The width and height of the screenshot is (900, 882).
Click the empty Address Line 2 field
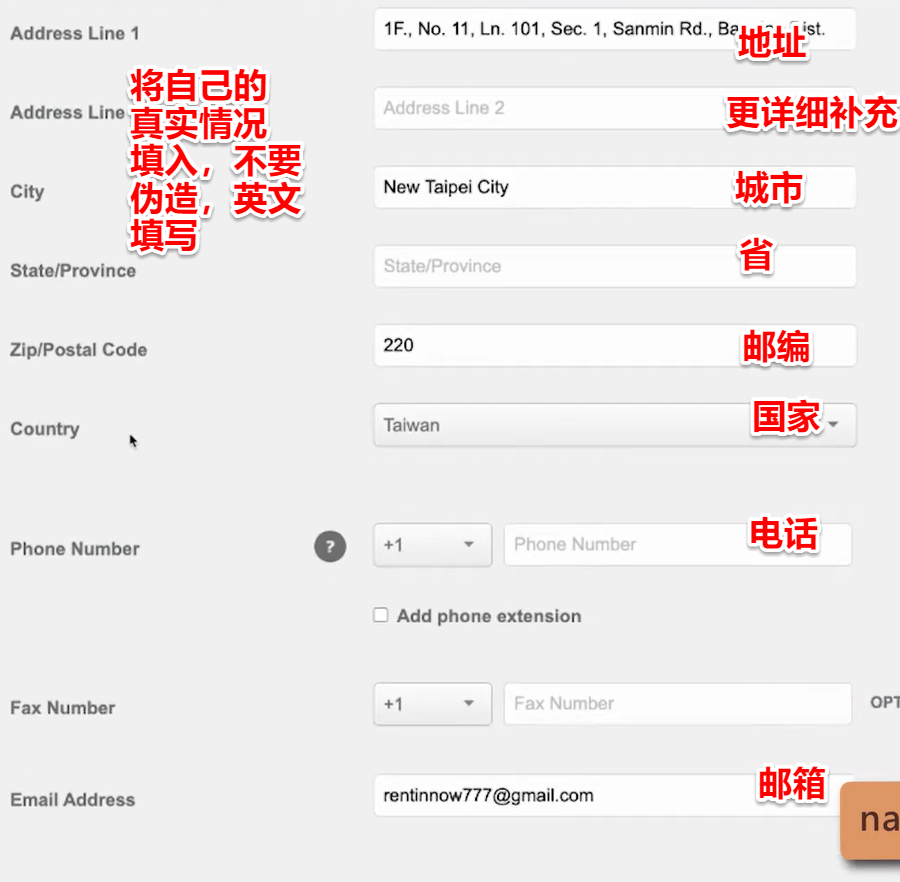point(615,108)
